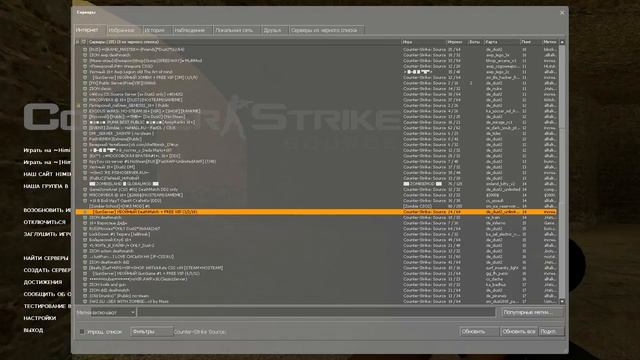
Task: Select the ZOMBIELAND GLOBALMOD server row
Action: coord(316,184)
